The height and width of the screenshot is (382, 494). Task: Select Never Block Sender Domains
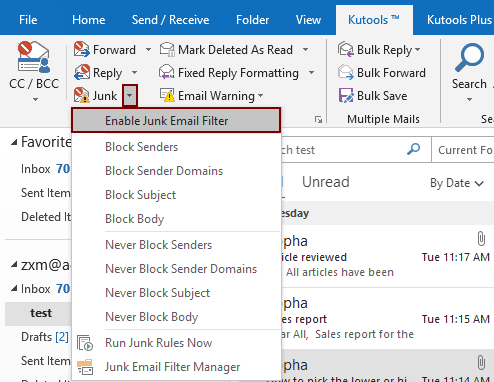pyautogui.click(x=176, y=269)
